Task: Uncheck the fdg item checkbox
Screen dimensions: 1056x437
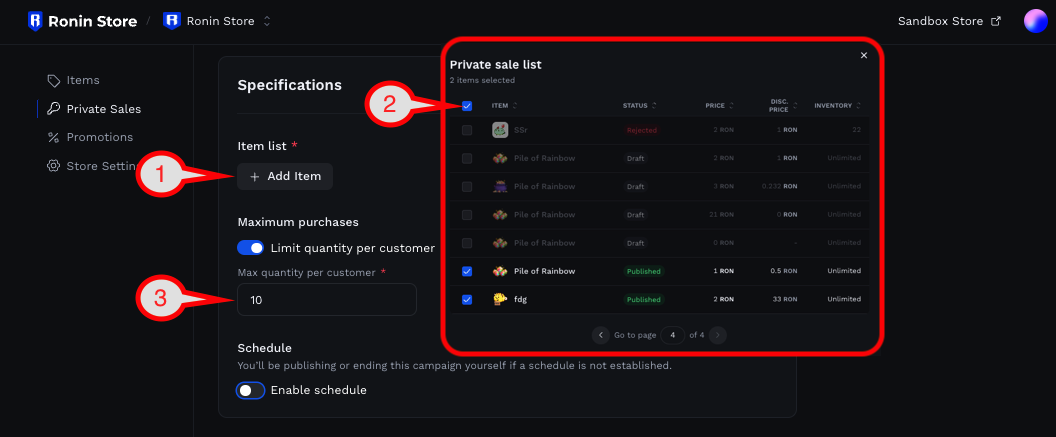Action: pos(467,300)
